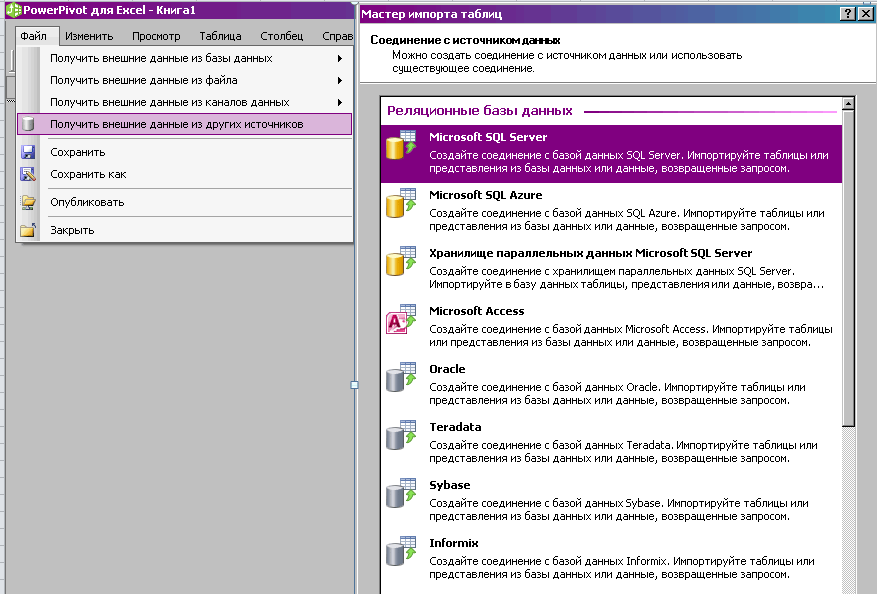Open the Таблица menu

click(220, 36)
